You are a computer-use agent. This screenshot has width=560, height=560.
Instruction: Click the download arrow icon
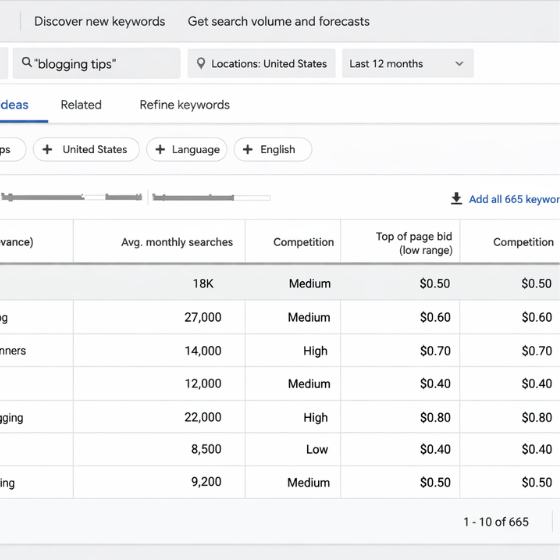tap(456, 199)
